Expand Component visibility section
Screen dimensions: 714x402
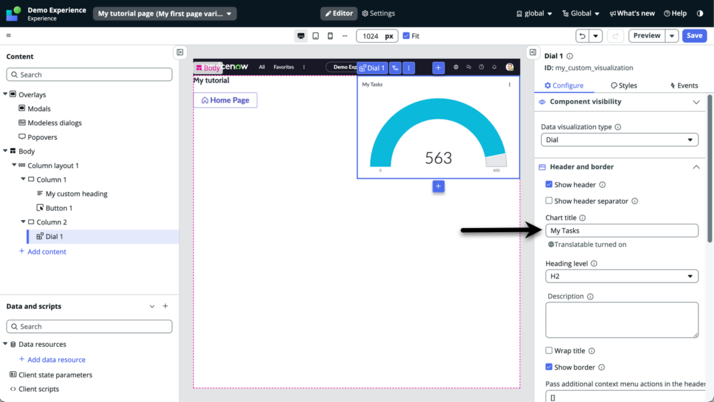[x=696, y=102]
